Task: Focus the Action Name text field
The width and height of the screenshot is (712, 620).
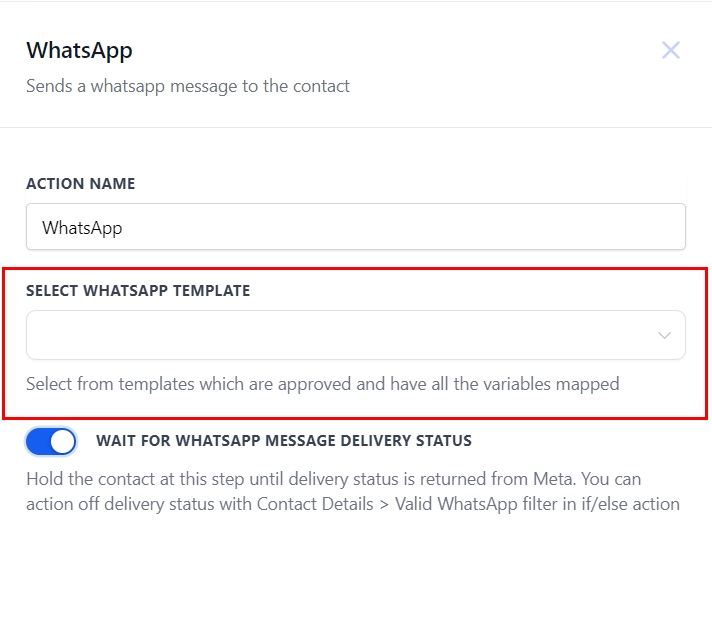Action: [x=355, y=228]
